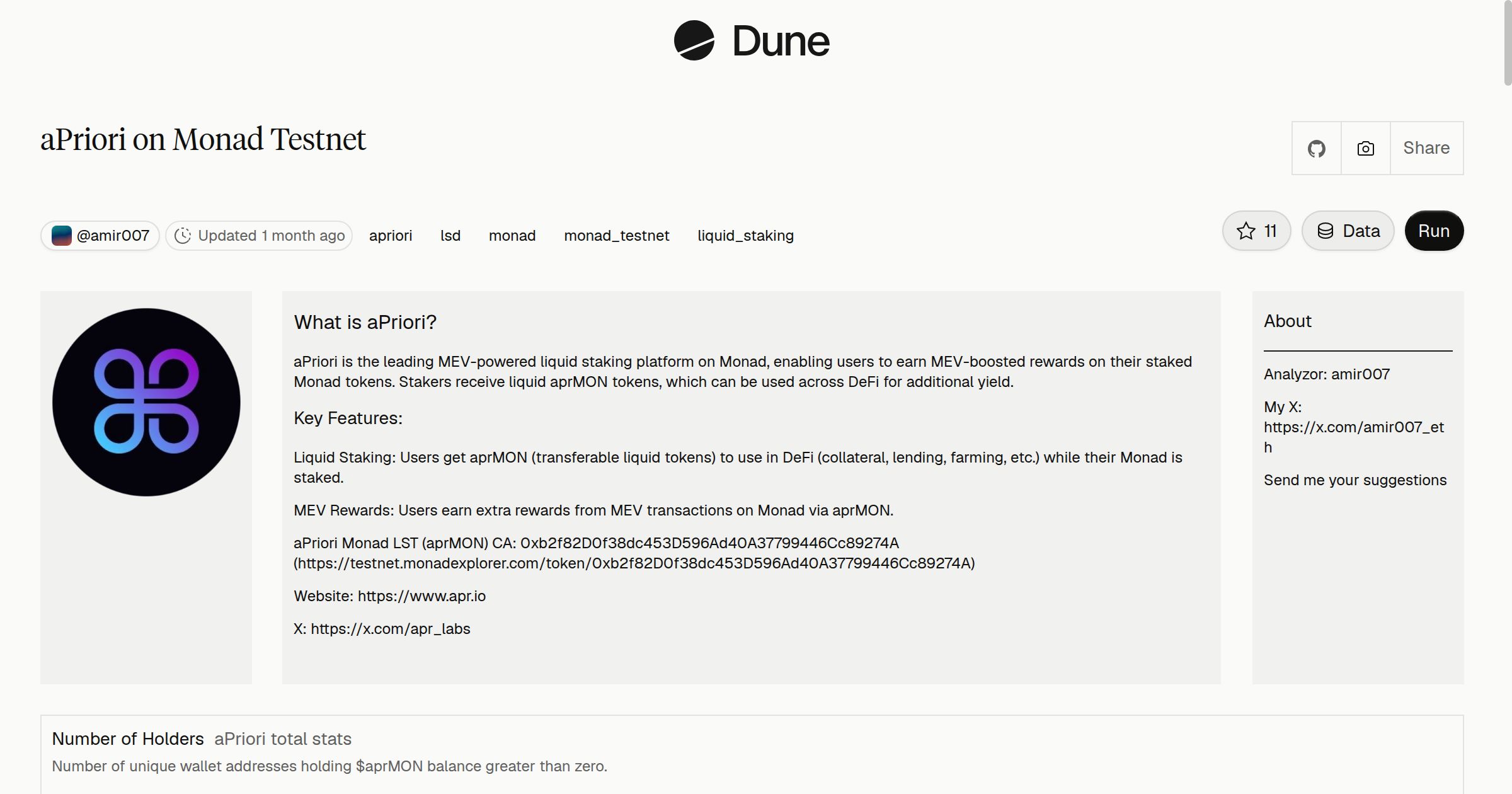Select the monad_testnet tag
The width and height of the screenshot is (1512, 794).
617,236
